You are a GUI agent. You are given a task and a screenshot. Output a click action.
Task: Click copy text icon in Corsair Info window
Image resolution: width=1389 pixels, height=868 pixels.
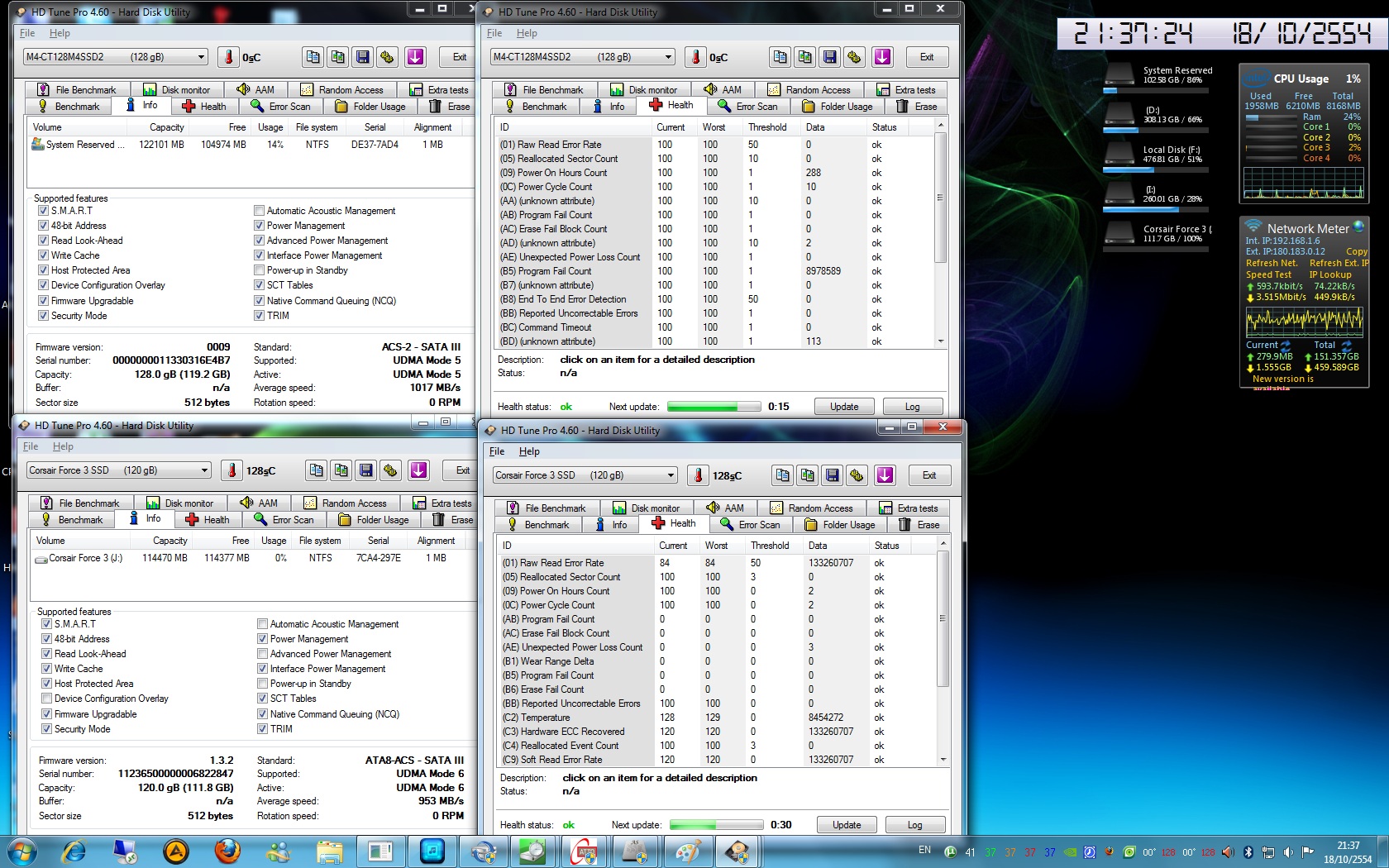(x=316, y=470)
